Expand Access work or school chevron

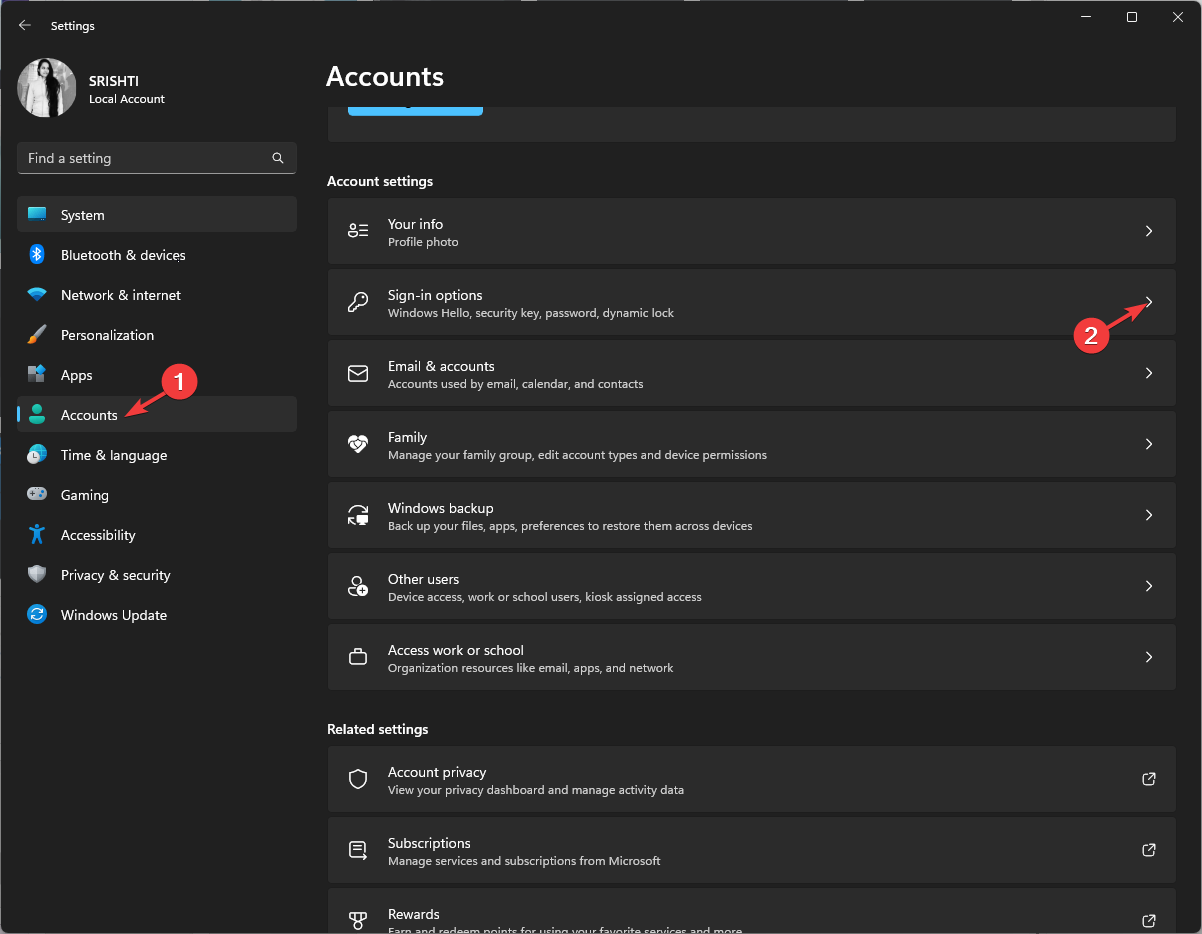point(1149,657)
